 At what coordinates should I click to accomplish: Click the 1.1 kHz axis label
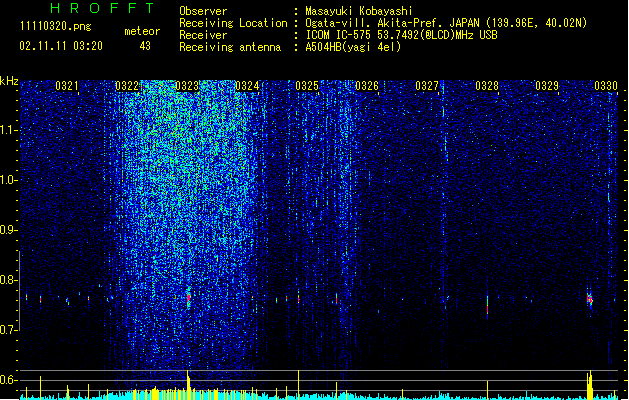[x=8, y=130]
